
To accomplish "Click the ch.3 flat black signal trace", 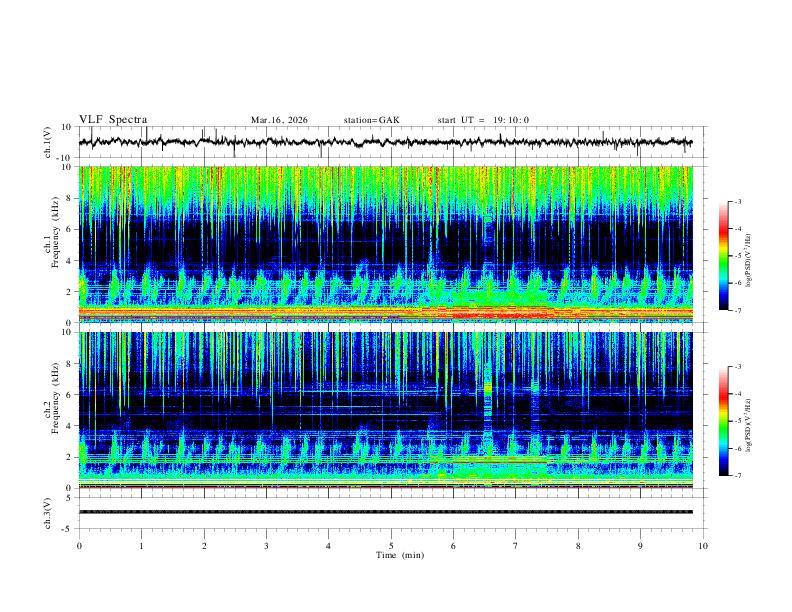I will coord(385,512).
